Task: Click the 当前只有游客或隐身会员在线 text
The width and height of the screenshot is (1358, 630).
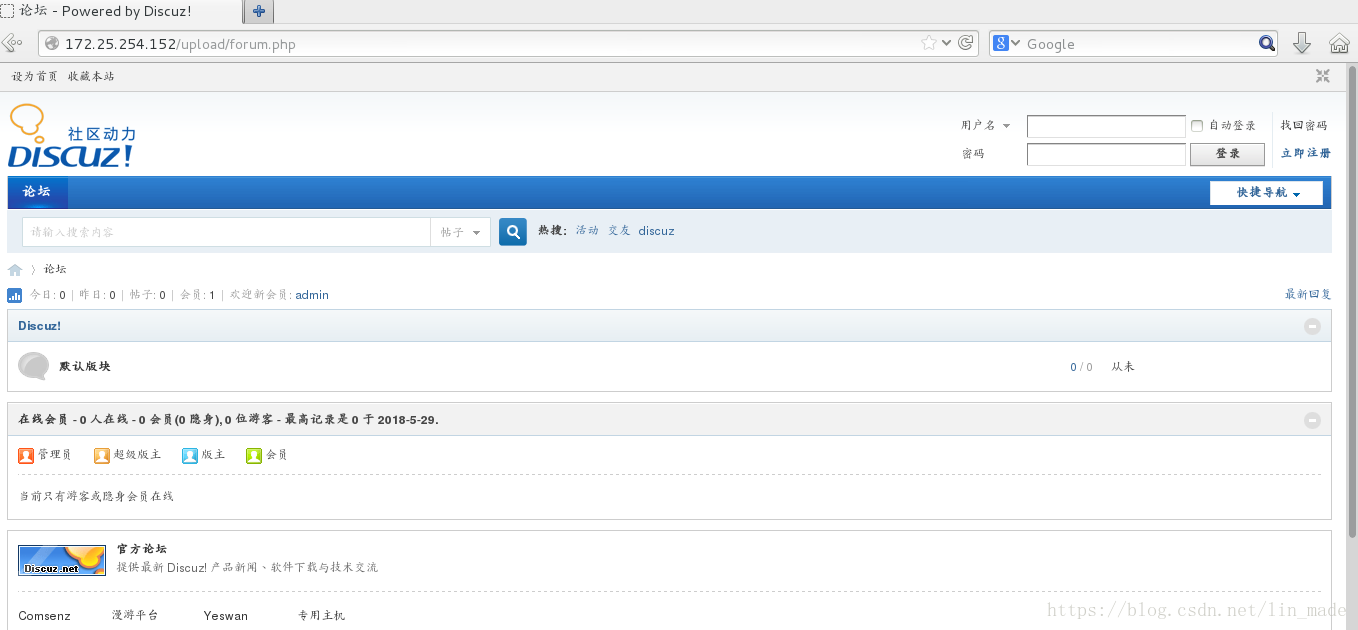Action: coord(96,496)
